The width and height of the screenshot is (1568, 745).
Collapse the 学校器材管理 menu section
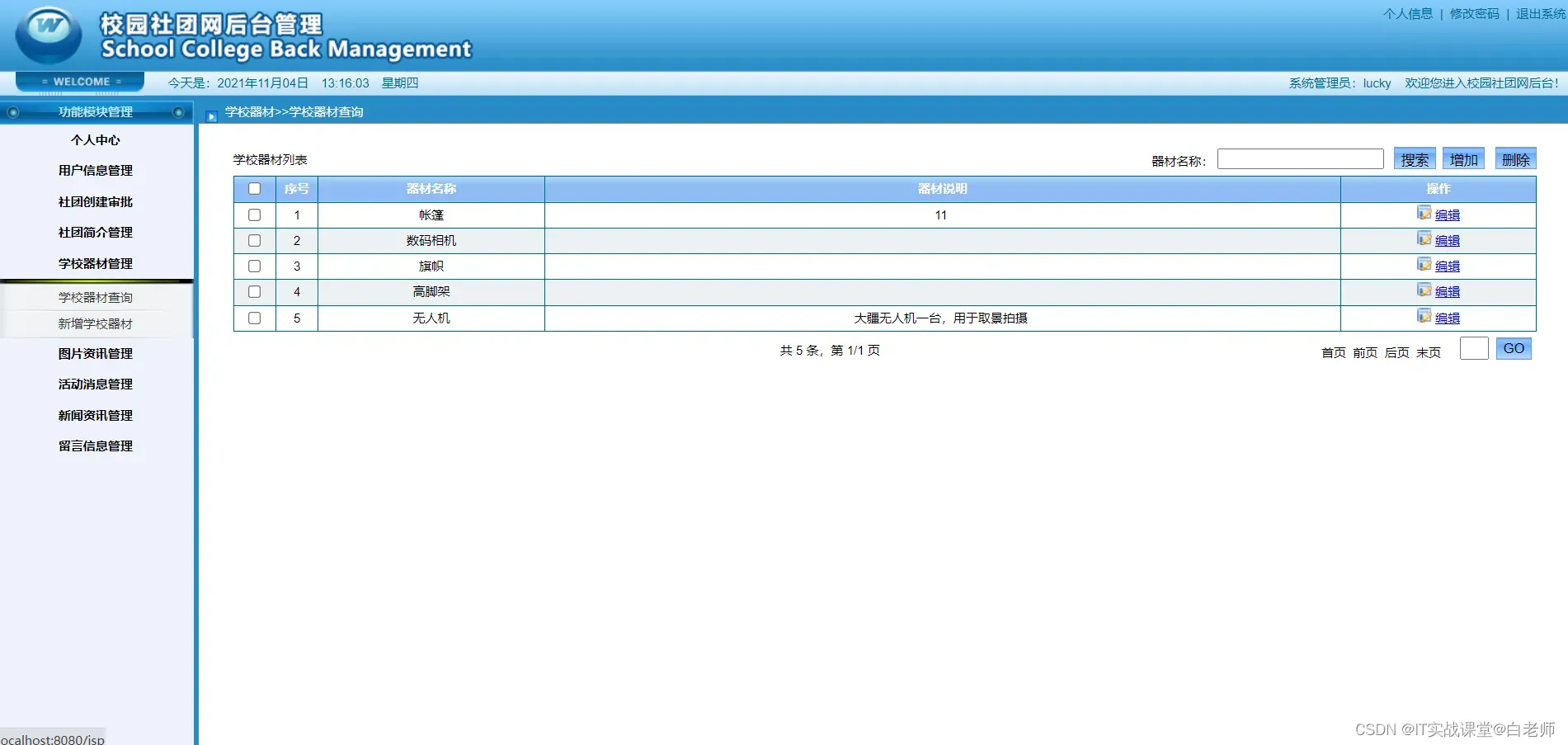(96, 264)
